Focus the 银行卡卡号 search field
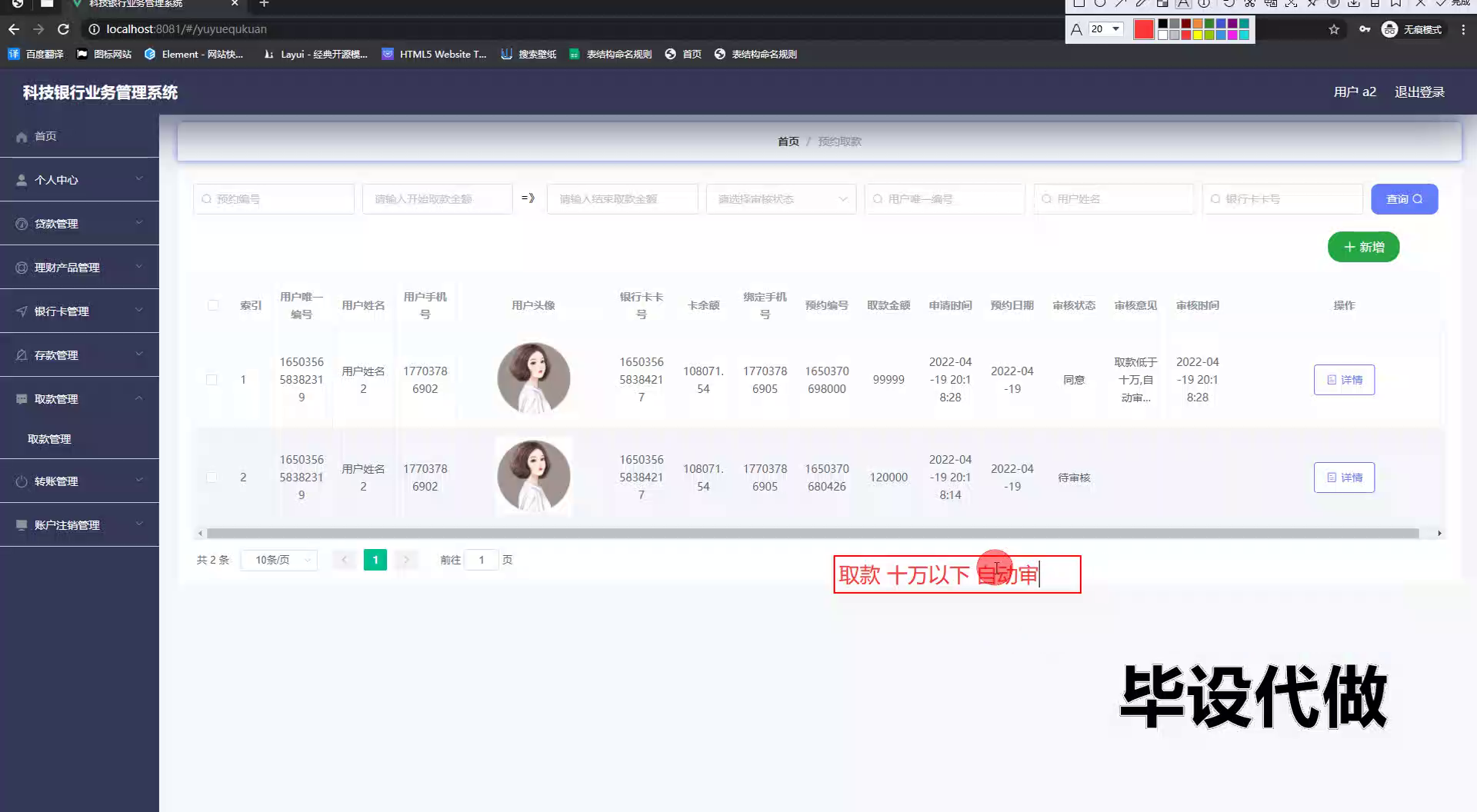This screenshot has height=812, width=1477. [1282, 199]
